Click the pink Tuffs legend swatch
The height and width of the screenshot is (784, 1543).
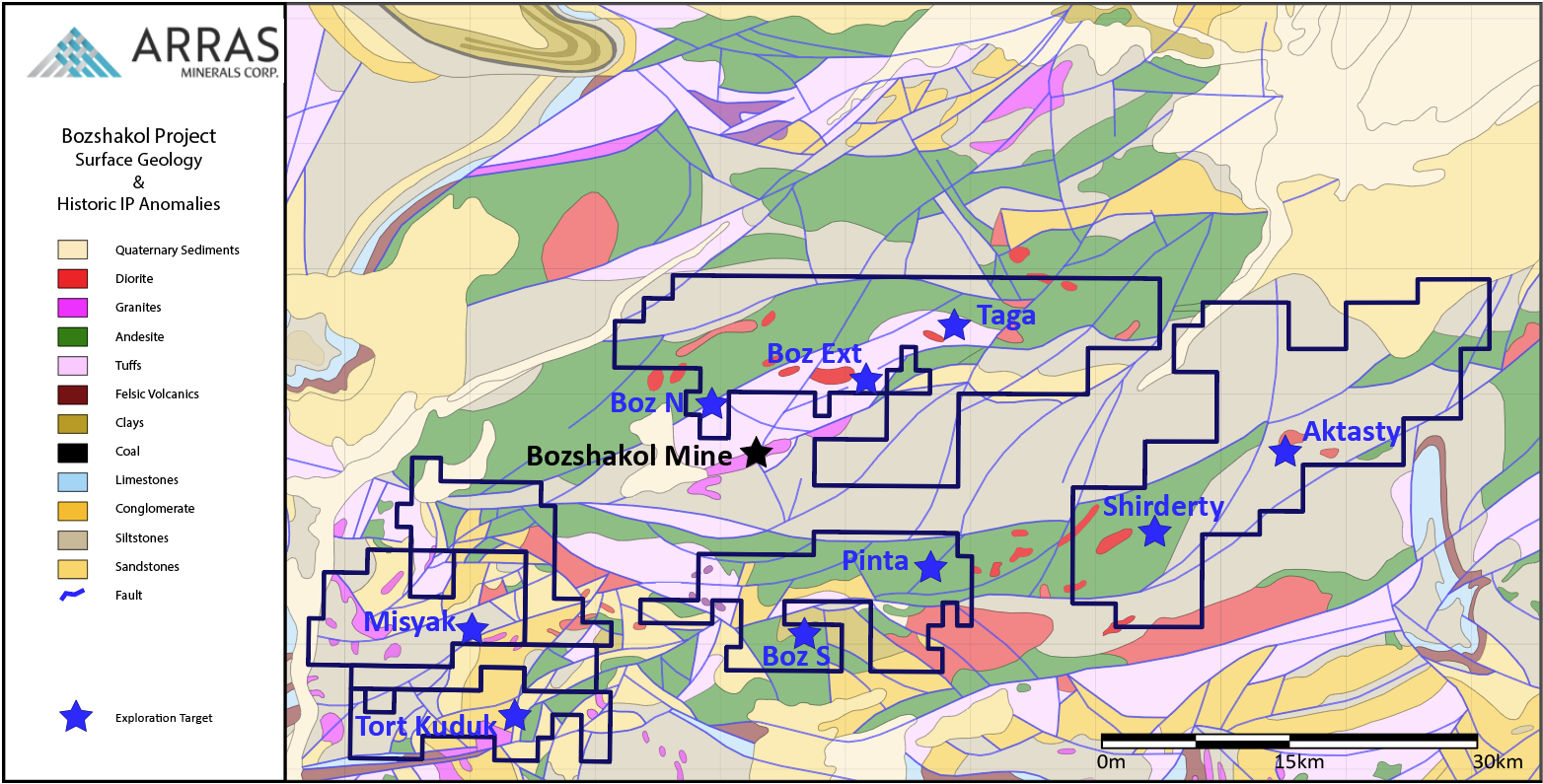(73, 365)
